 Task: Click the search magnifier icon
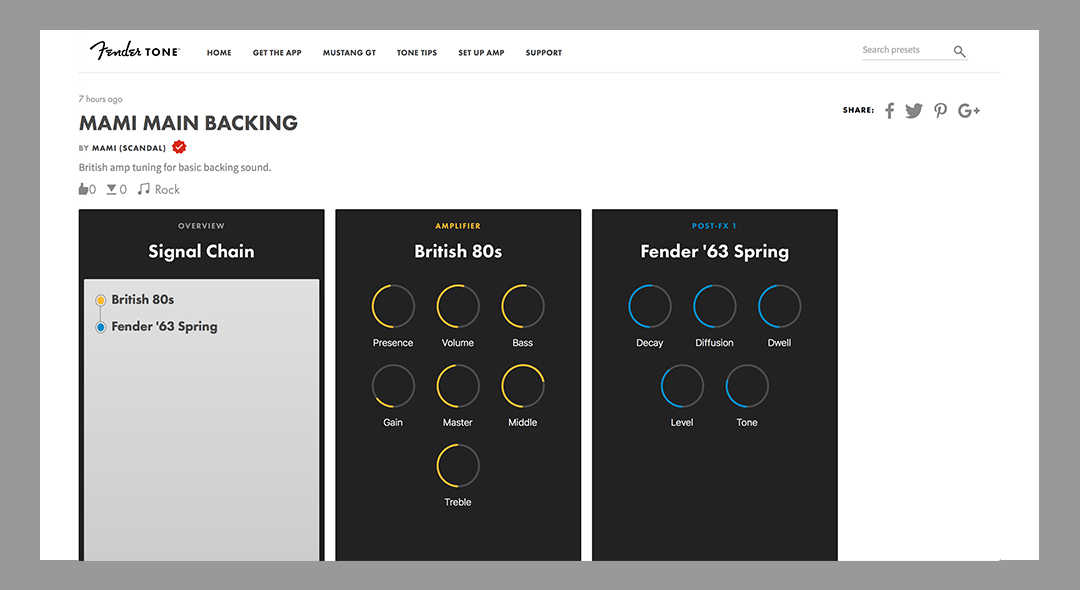[x=959, y=51]
